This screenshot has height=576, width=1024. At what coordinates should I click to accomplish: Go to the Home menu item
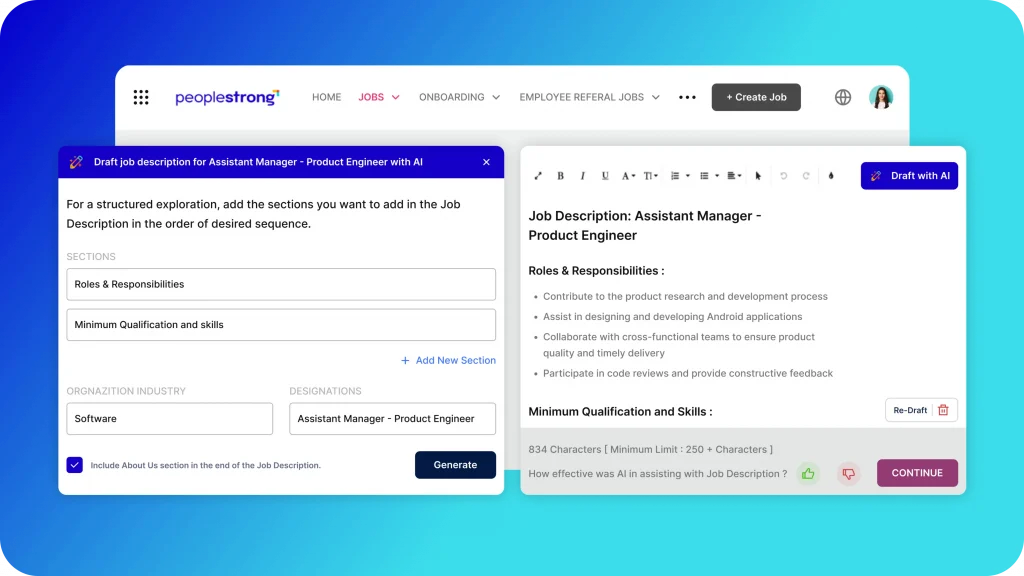(x=326, y=97)
